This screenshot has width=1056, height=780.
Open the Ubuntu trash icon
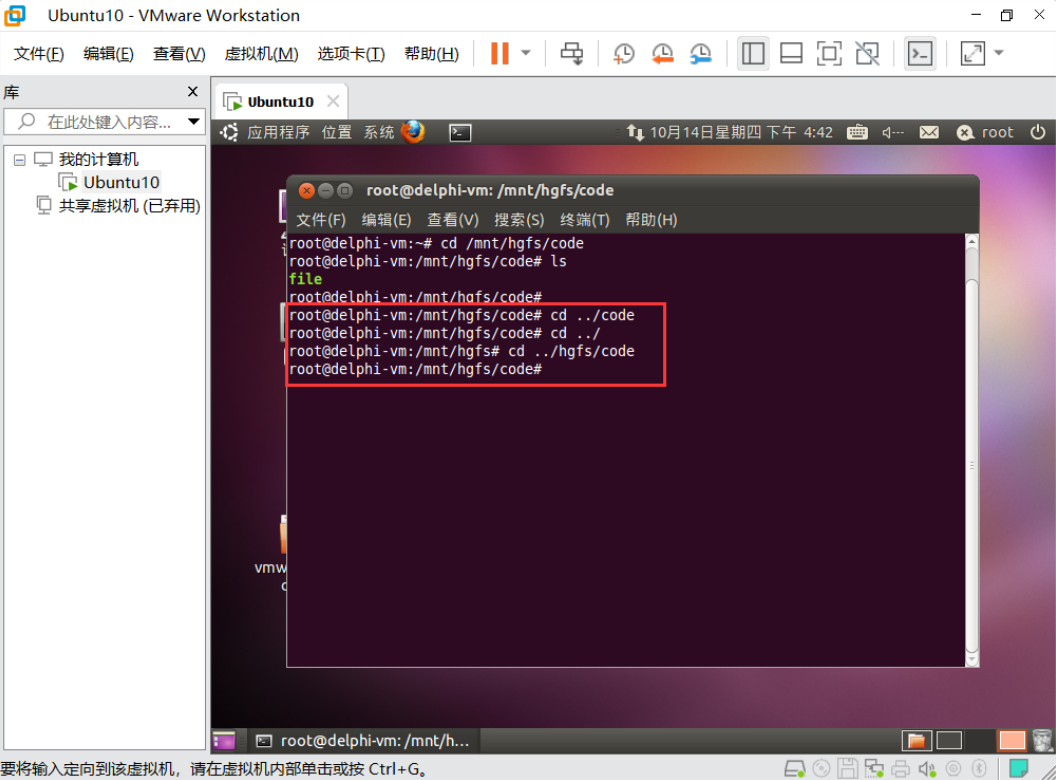[1041, 741]
